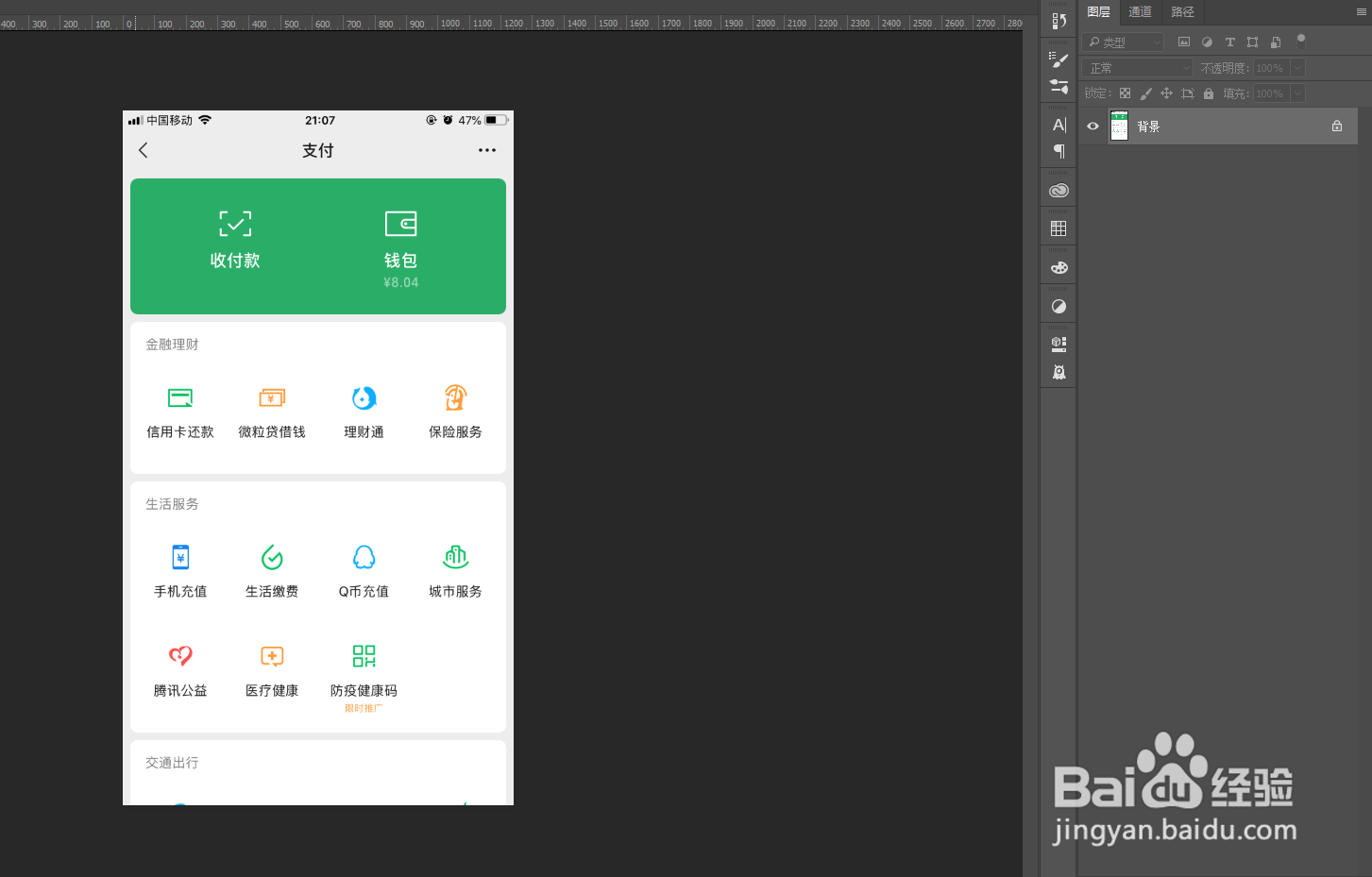
Task: Click the 腾讯公益 heart icon
Action: click(x=180, y=655)
